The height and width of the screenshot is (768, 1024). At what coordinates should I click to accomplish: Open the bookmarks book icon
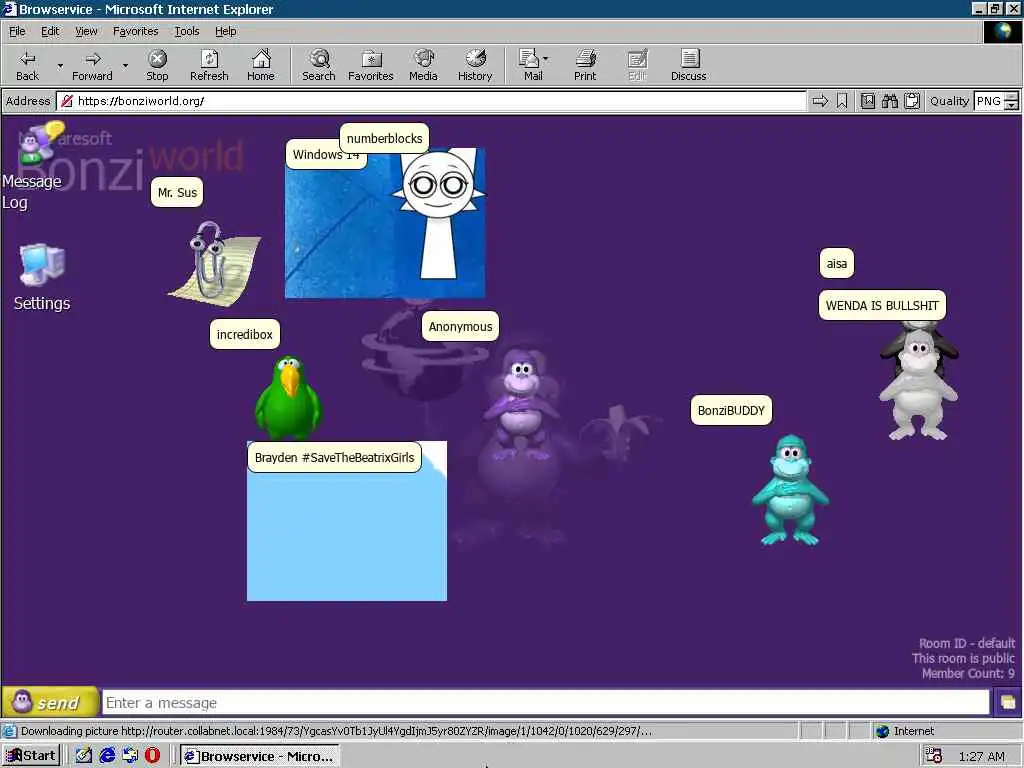point(868,101)
